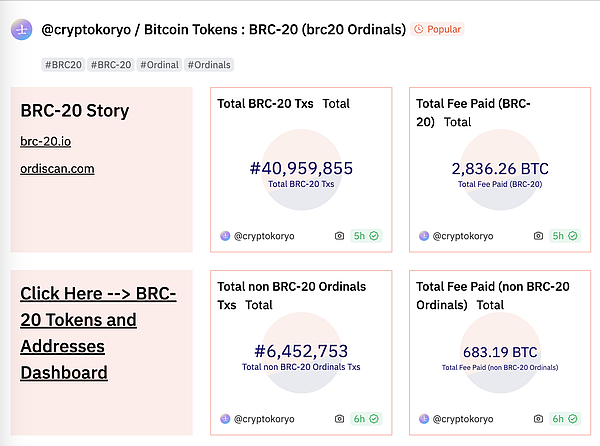Select the #BRC20 tag
Viewport: 600px width, 446px height.
(63, 65)
